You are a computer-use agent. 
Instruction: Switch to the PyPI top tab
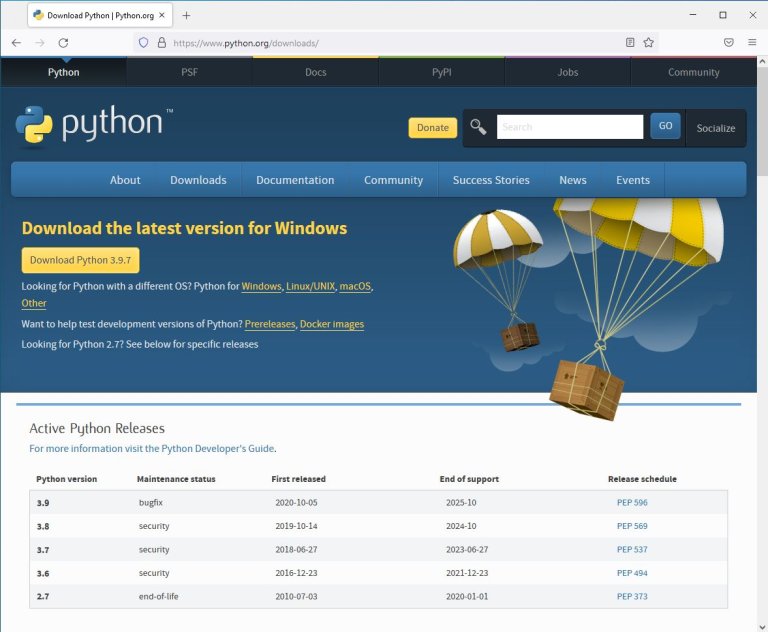point(442,72)
